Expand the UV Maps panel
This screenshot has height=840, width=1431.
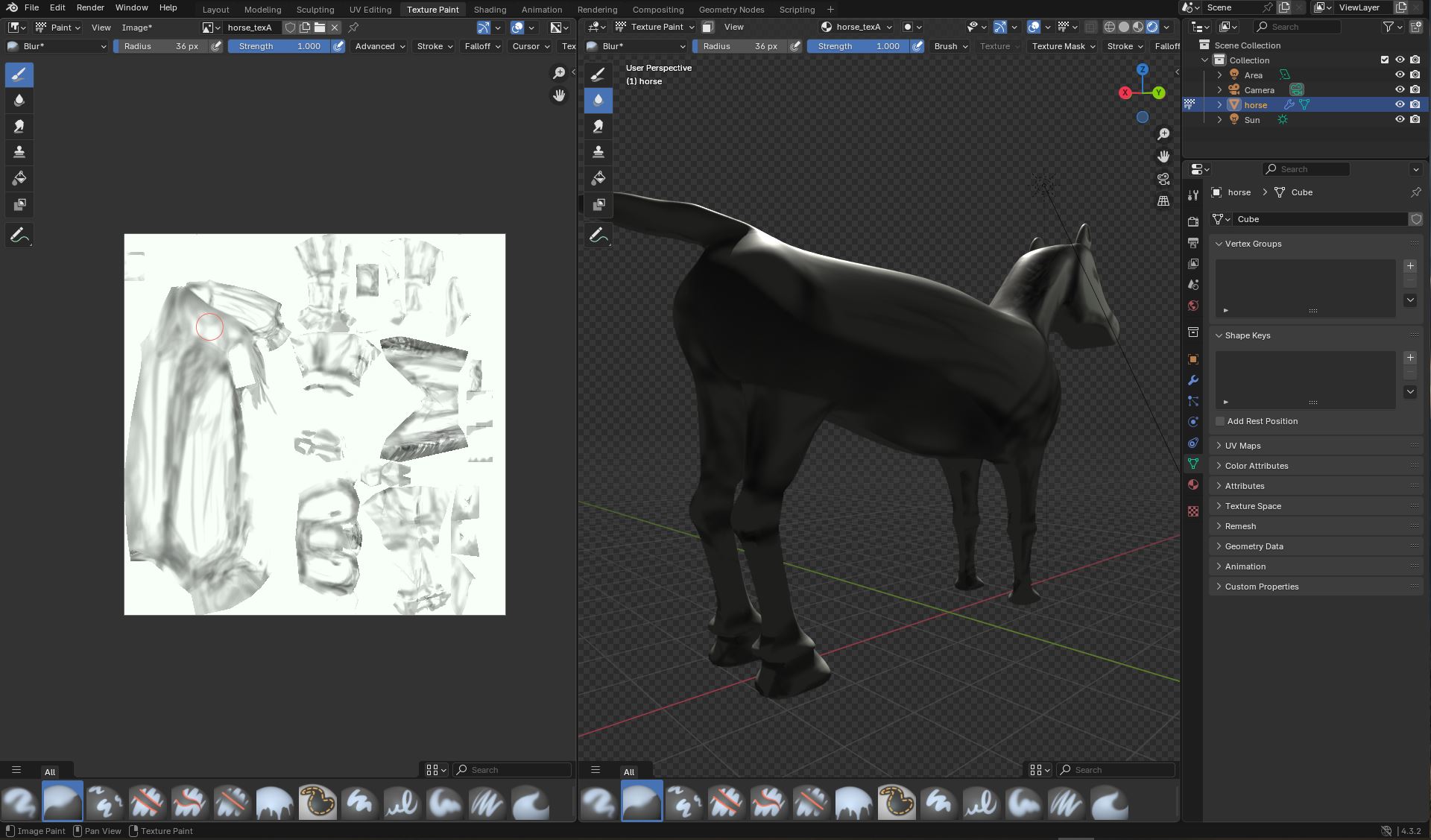(1242, 446)
